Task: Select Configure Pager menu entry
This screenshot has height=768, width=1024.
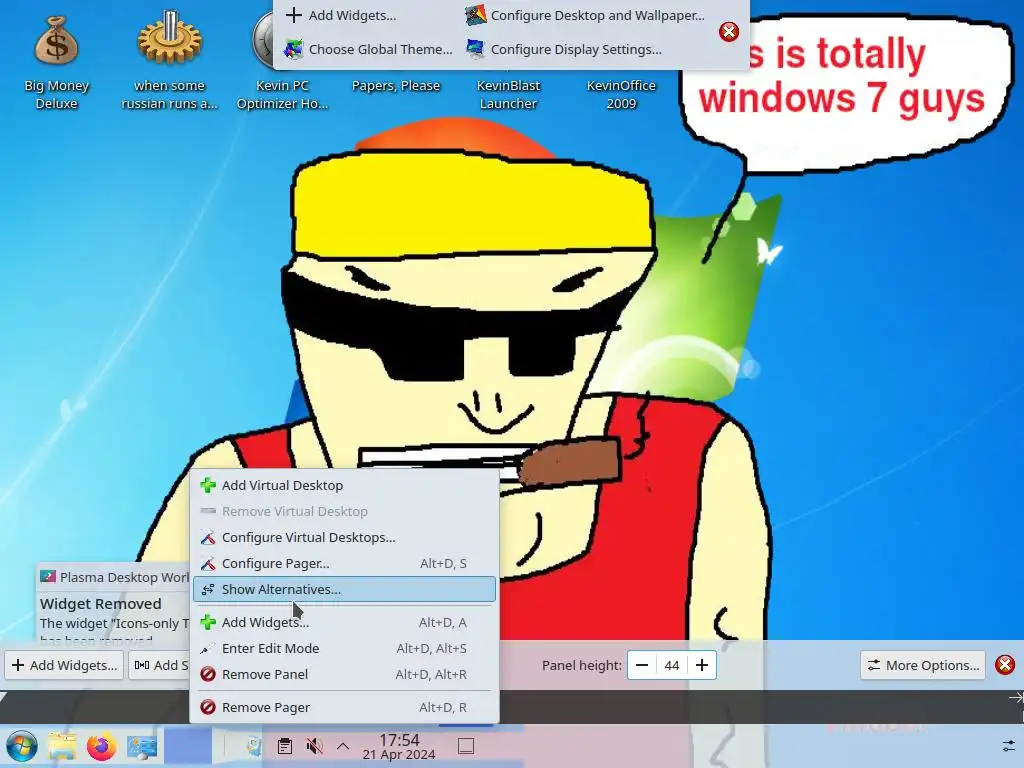Action: [x=344, y=564]
